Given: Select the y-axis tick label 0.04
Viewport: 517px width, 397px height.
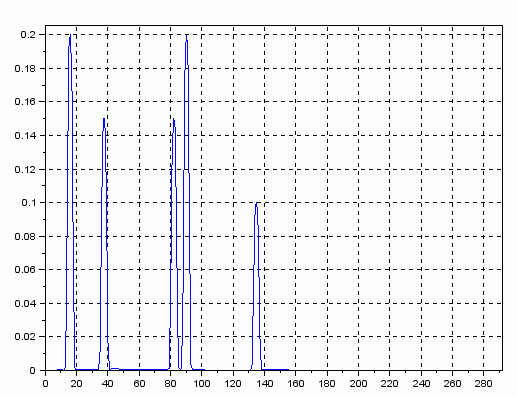Looking at the screenshot, I should click(x=25, y=303).
